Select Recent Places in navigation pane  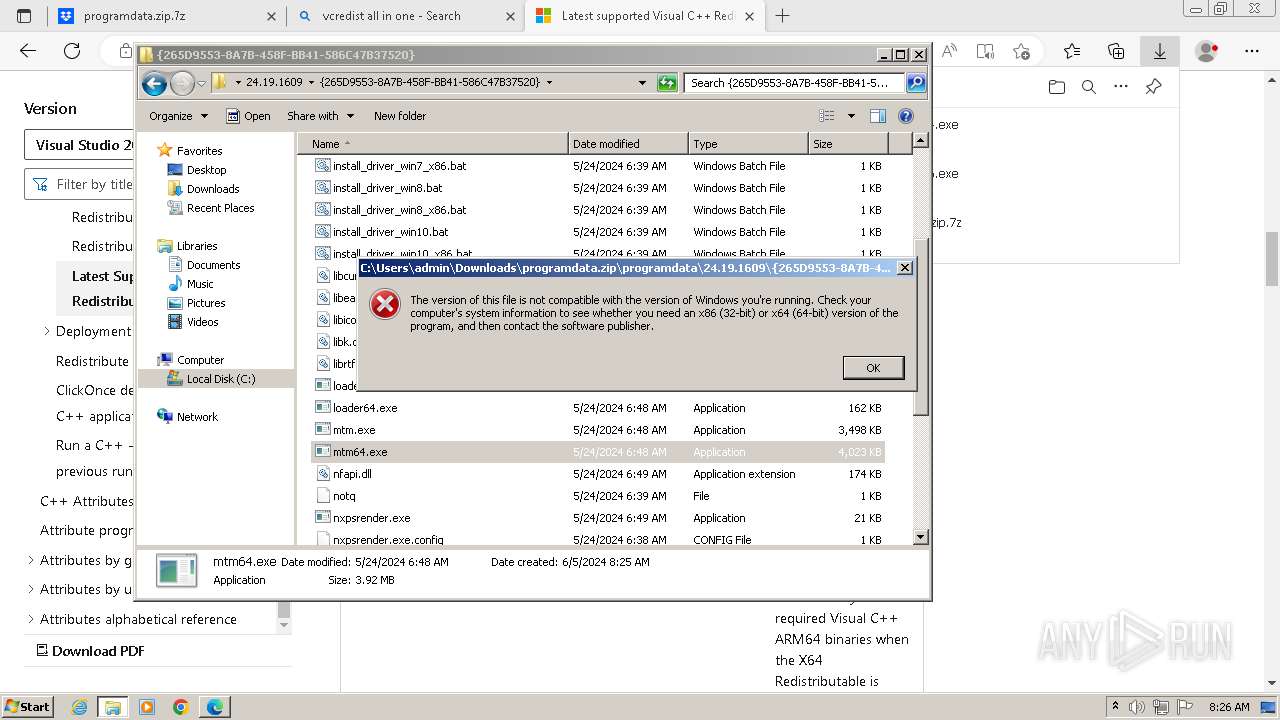(220, 208)
